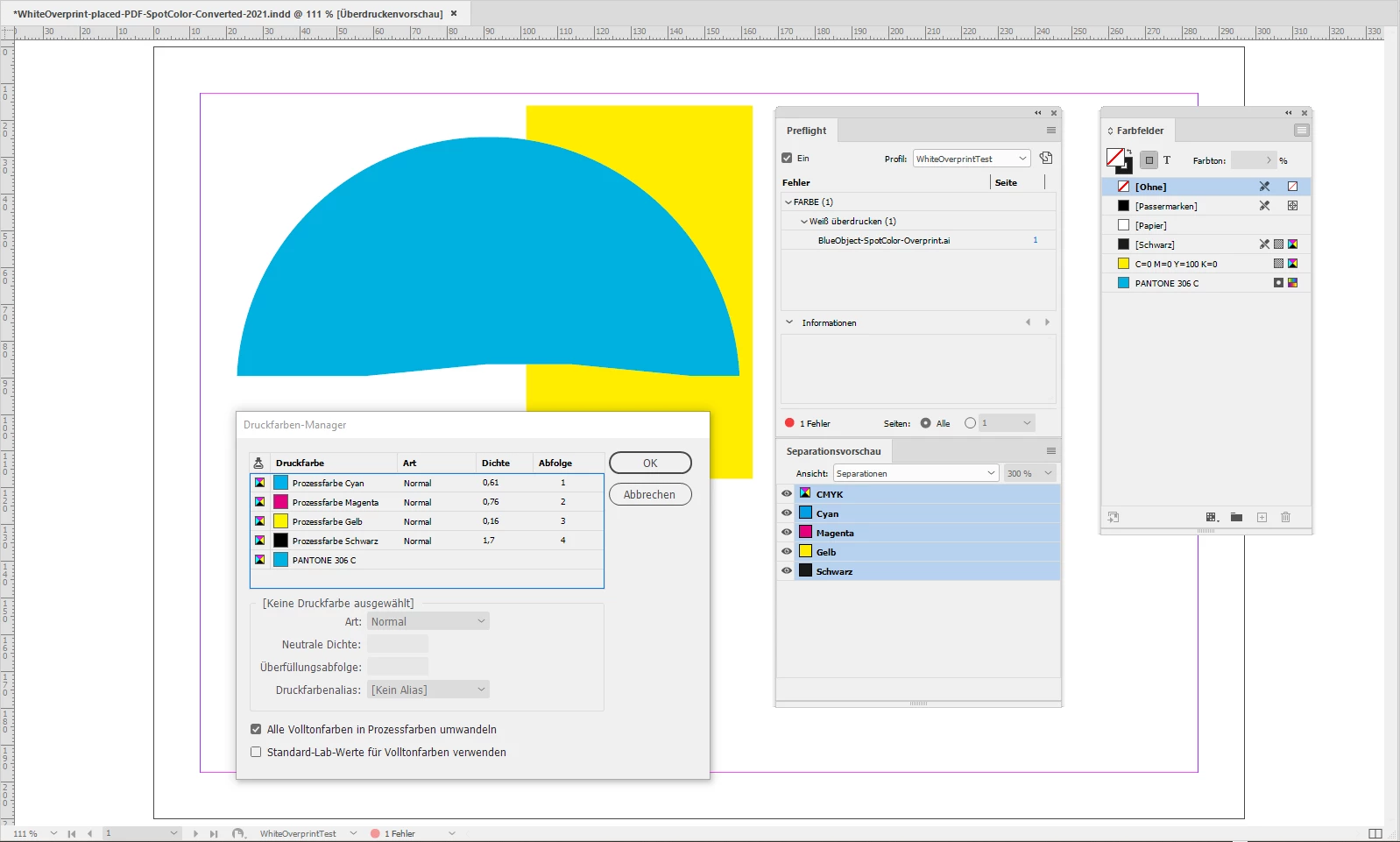The height and width of the screenshot is (842, 1400).
Task: Enable Standard-Lab-Werte für Volltonfarben verwenden
Action: coord(256,752)
